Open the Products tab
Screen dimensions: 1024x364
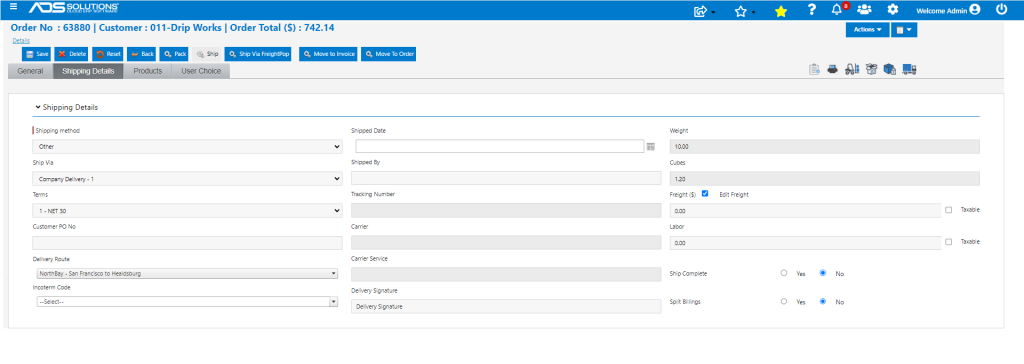pyautogui.click(x=148, y=71)
